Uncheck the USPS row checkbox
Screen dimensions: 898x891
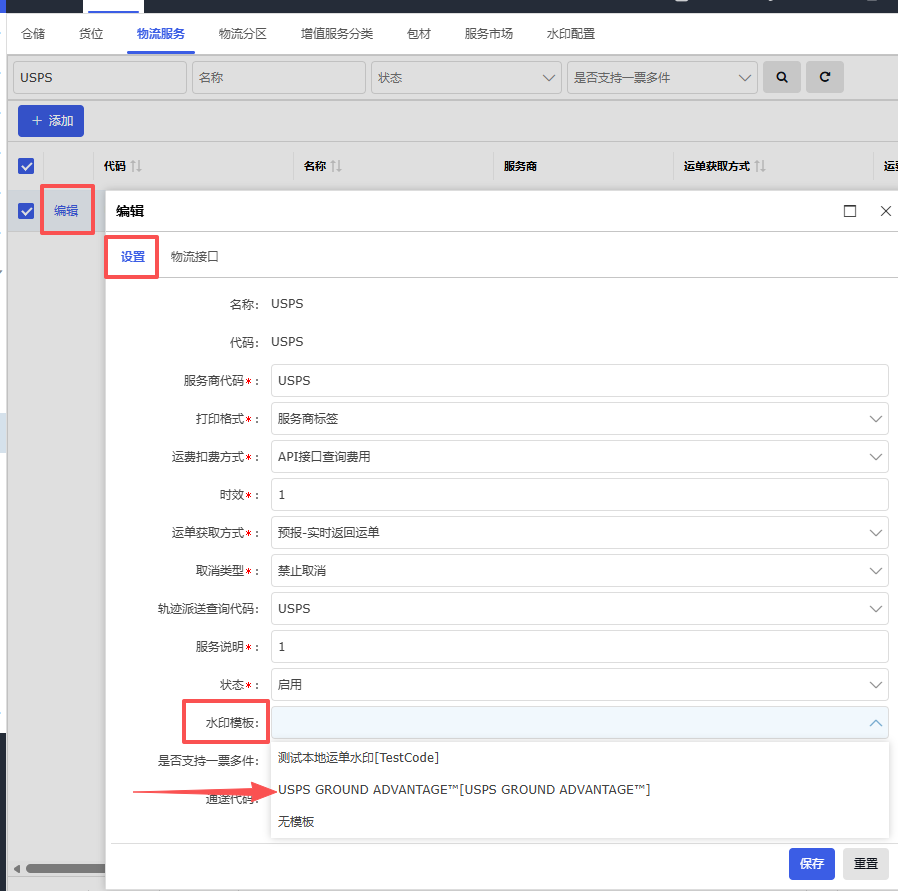tap(26, 211)
